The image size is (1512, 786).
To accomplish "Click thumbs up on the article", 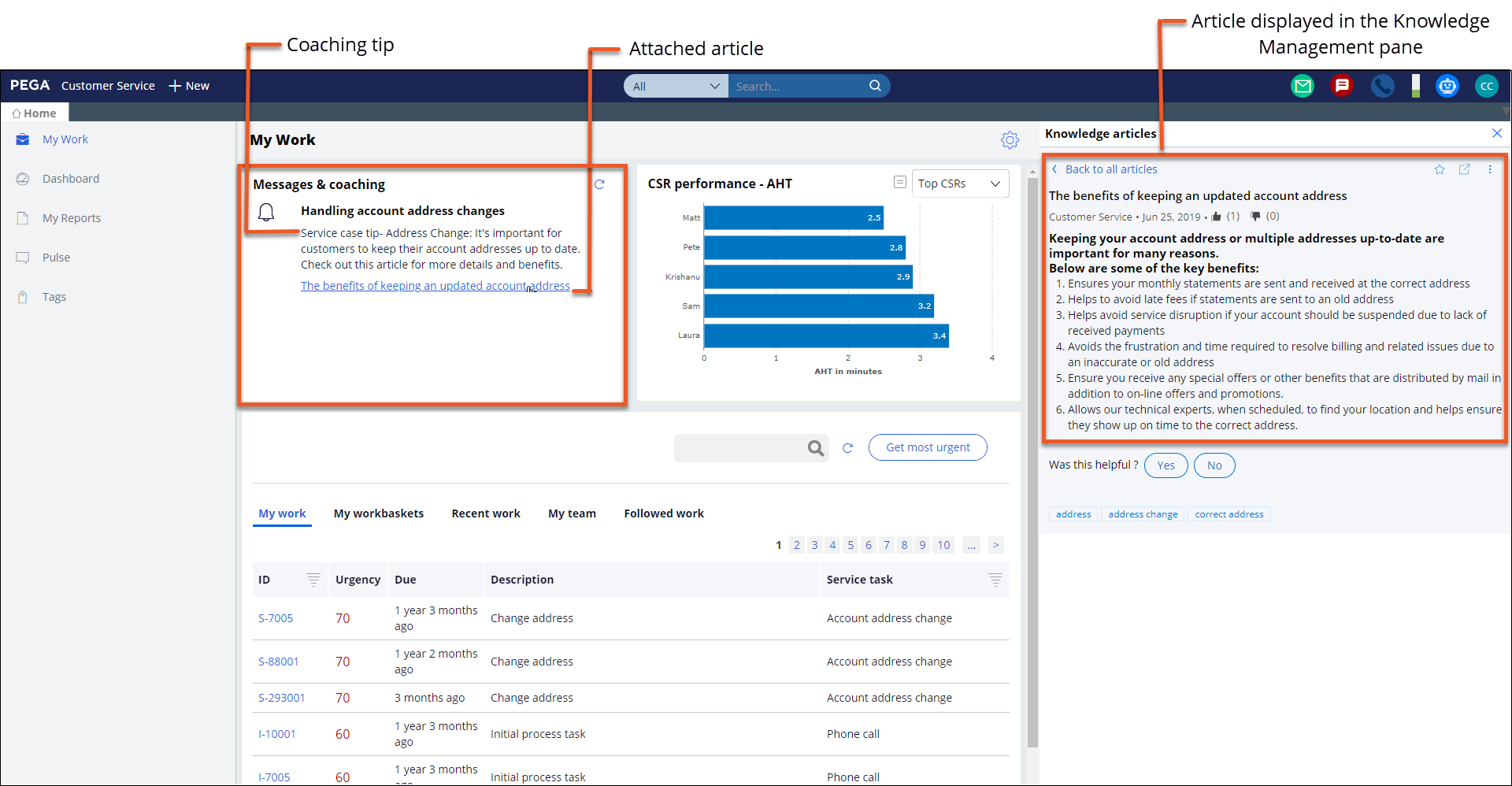I will click(1217, 217).
